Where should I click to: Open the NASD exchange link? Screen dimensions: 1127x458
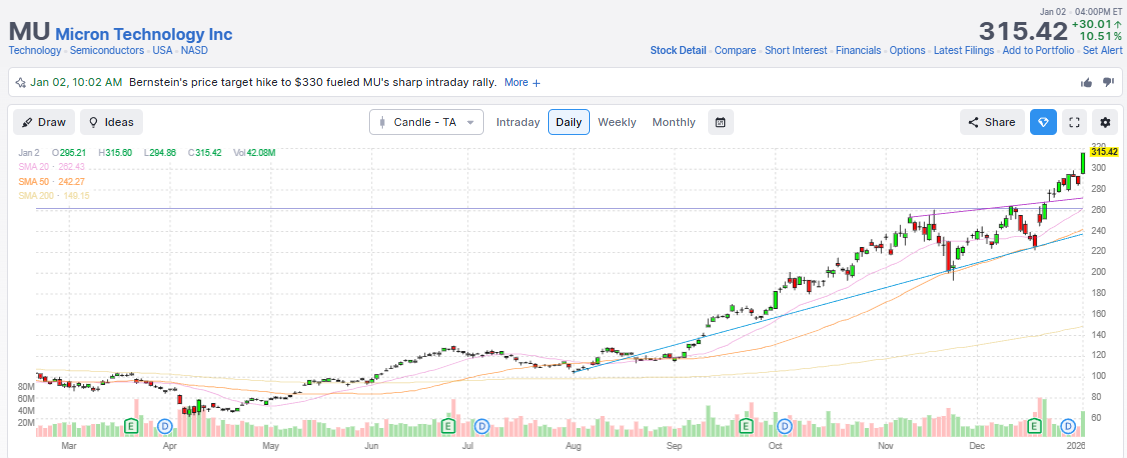[x=194, y=50]
